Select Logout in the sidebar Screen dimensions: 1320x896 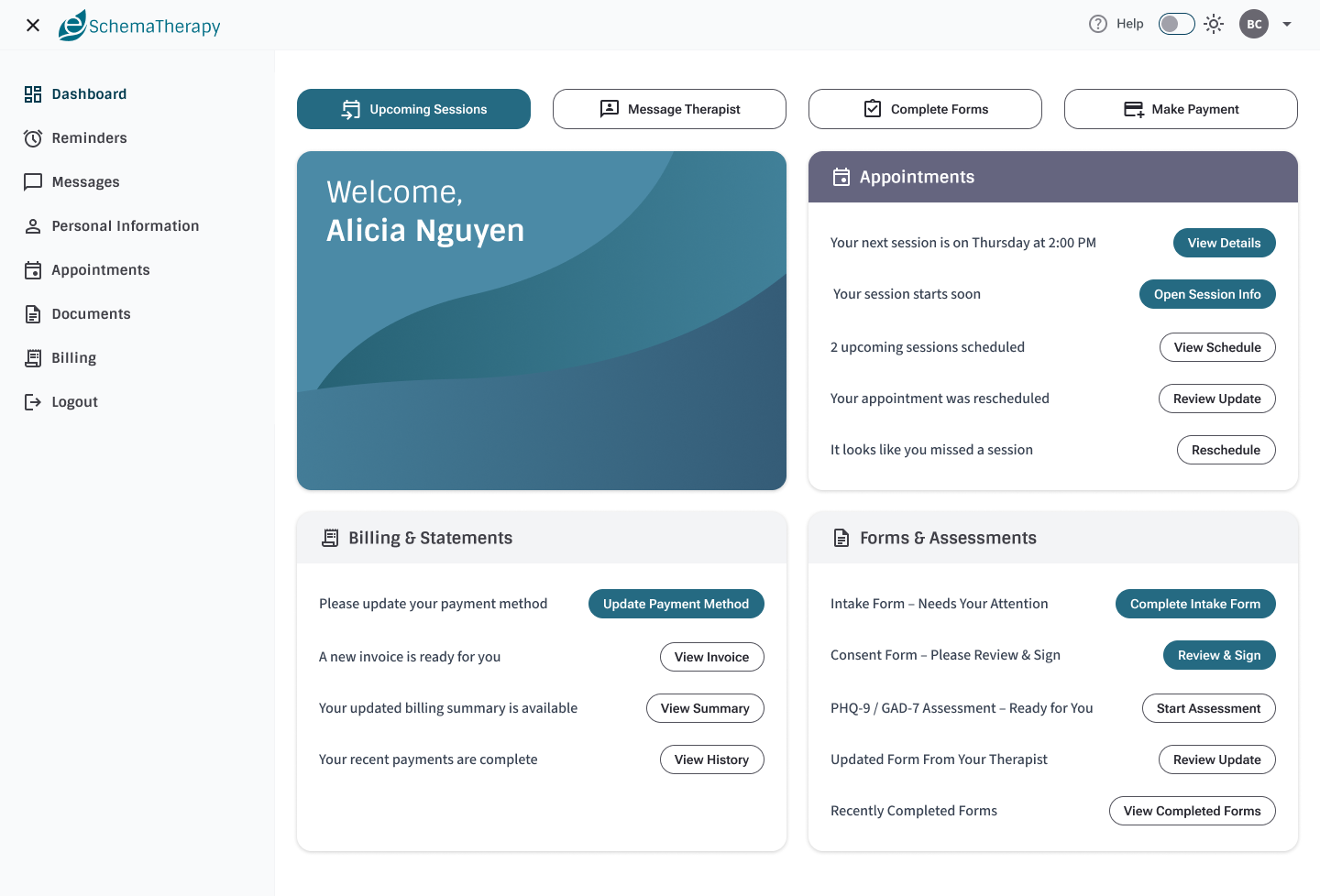tap(74, 402)
